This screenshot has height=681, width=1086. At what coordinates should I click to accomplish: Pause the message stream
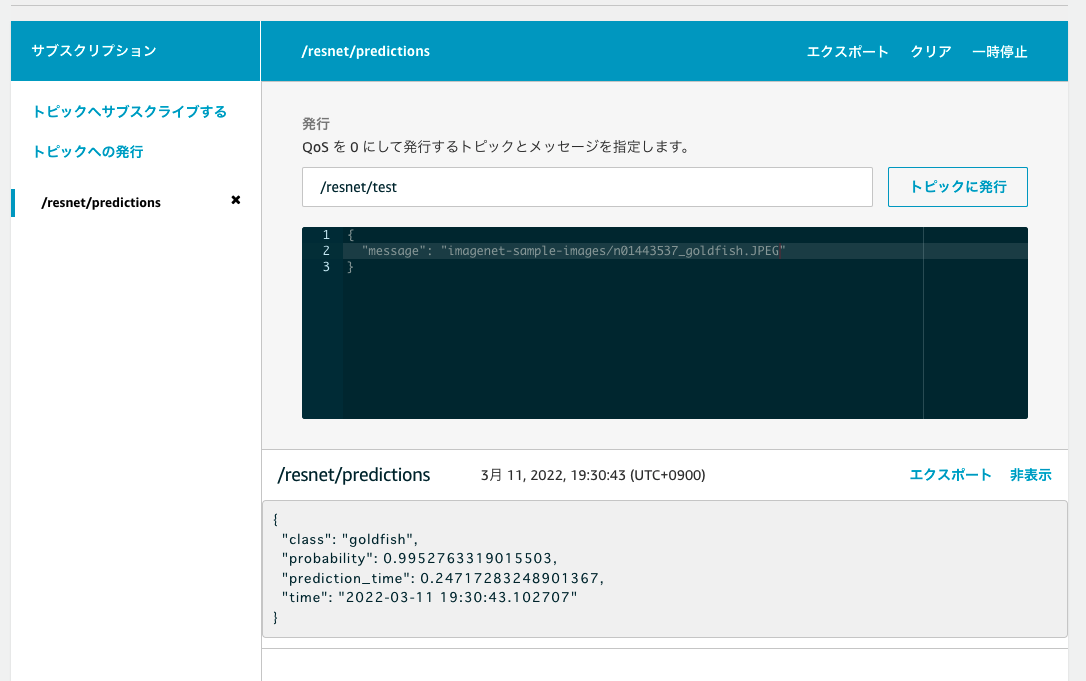[999, 52]
